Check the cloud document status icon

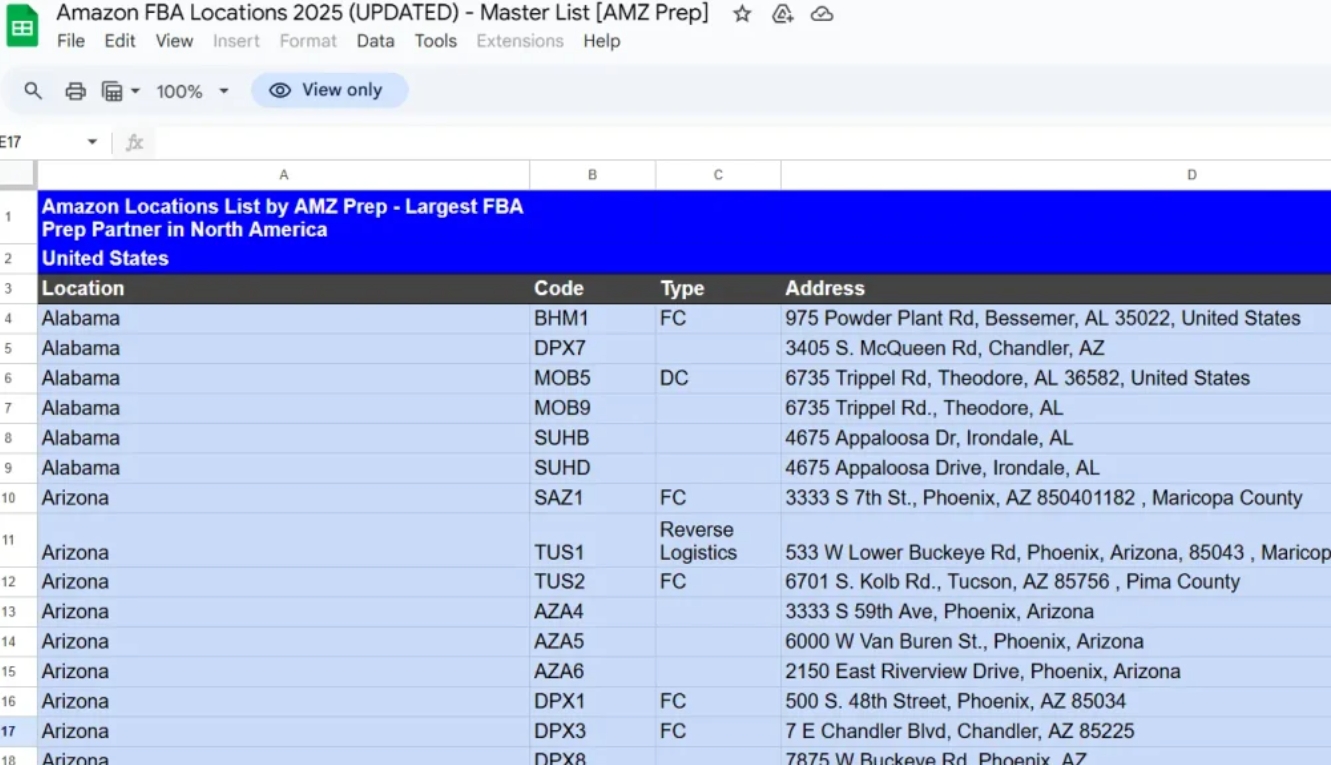pyautogui.click(x=822, y=14)
